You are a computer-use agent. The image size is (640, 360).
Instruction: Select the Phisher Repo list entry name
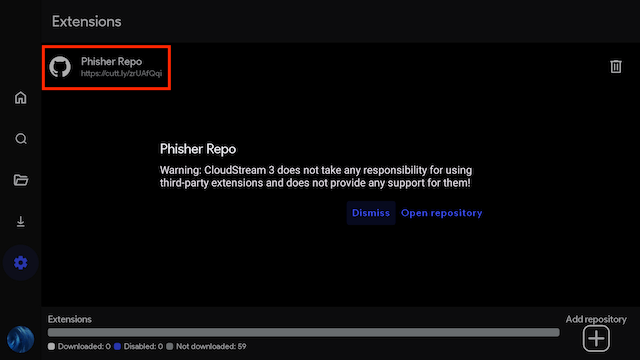[x=111, y=62]
